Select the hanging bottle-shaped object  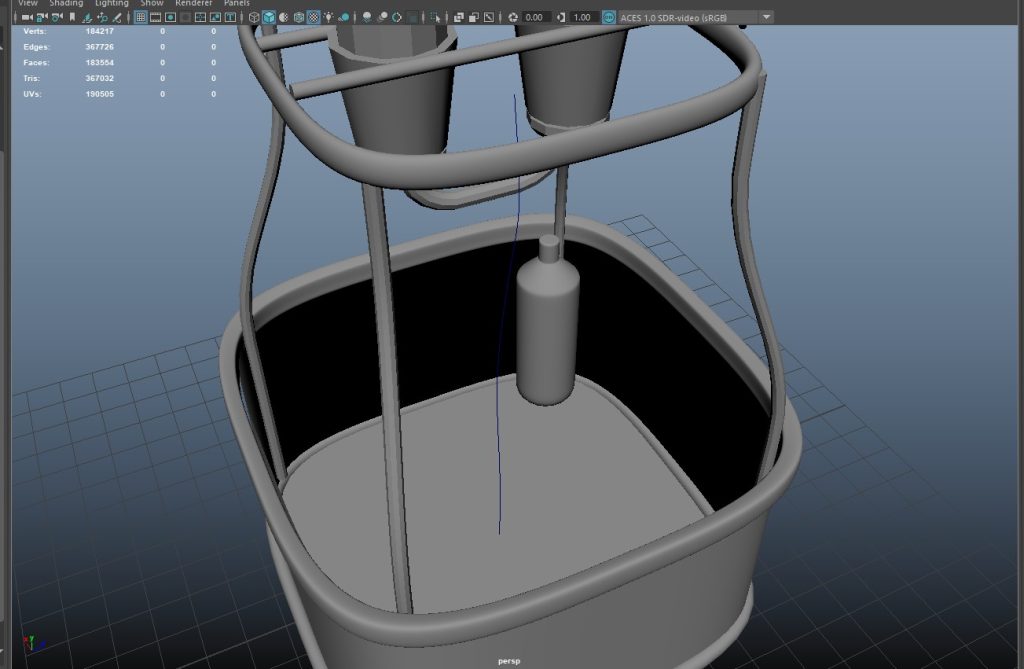548,320
